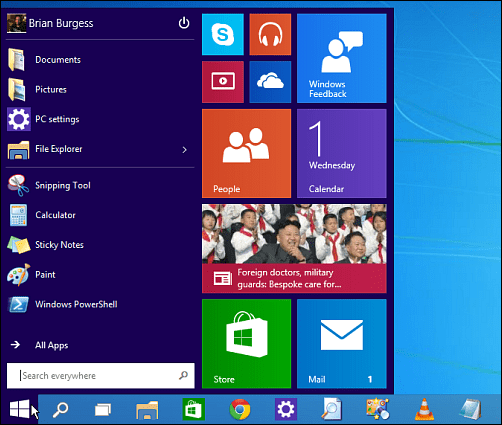Click the Search everywhere input field

click(100, 376)
